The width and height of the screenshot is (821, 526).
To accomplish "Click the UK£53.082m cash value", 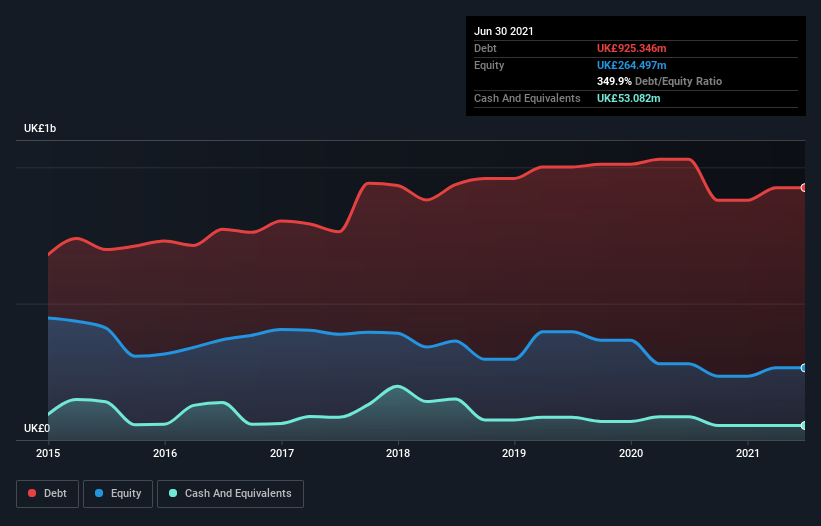I will [x=628, y=98].
